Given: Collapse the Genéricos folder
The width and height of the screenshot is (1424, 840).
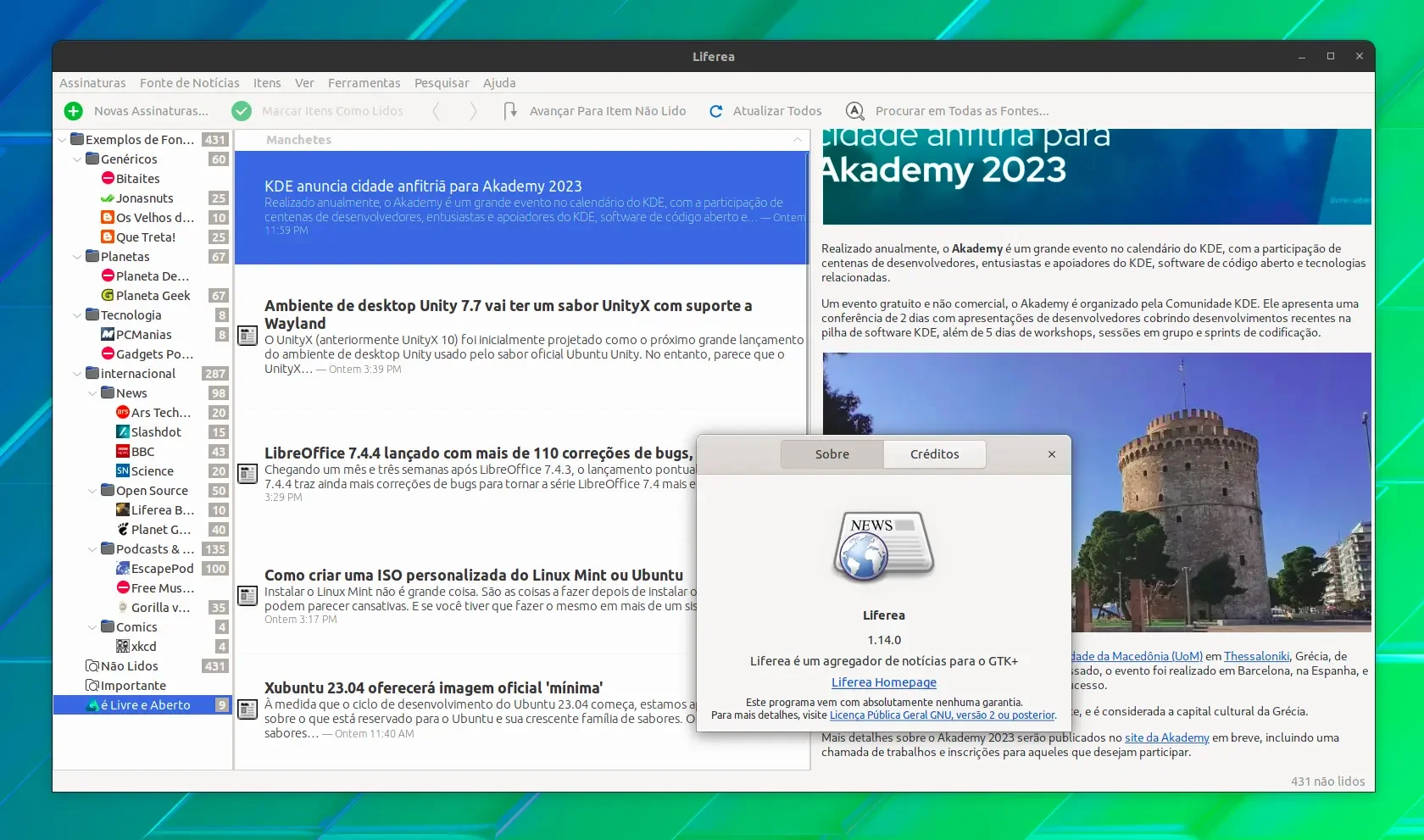Looking at the screenshot, I should [x=78, y=159].
